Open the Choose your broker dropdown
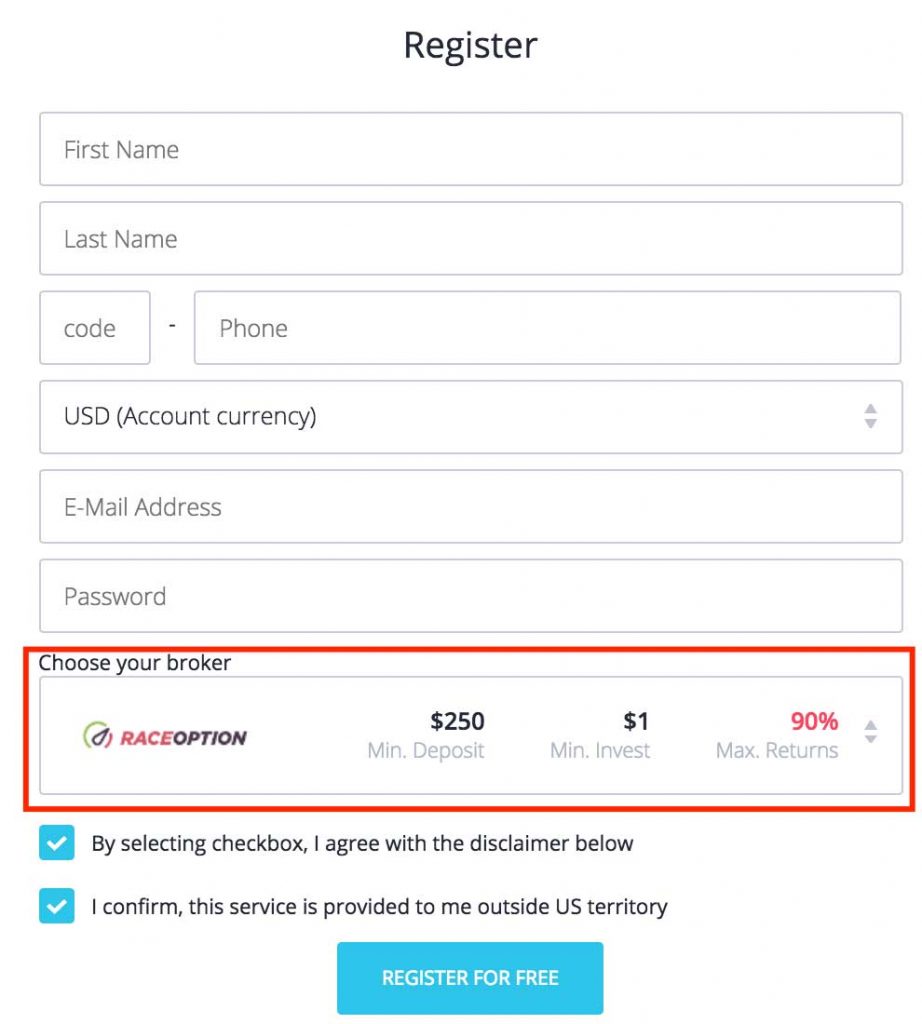Viewport: 922px width, 1024px height. click(471, 735)
